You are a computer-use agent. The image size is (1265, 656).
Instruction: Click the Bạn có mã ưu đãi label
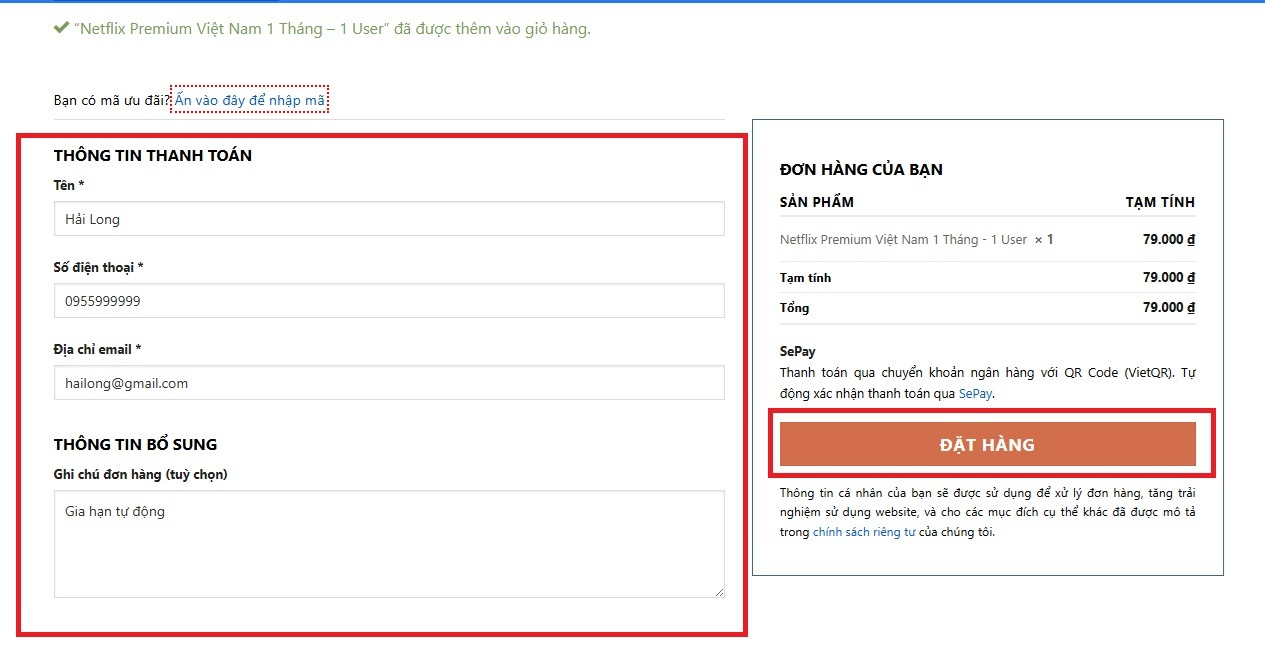(110, 99)
